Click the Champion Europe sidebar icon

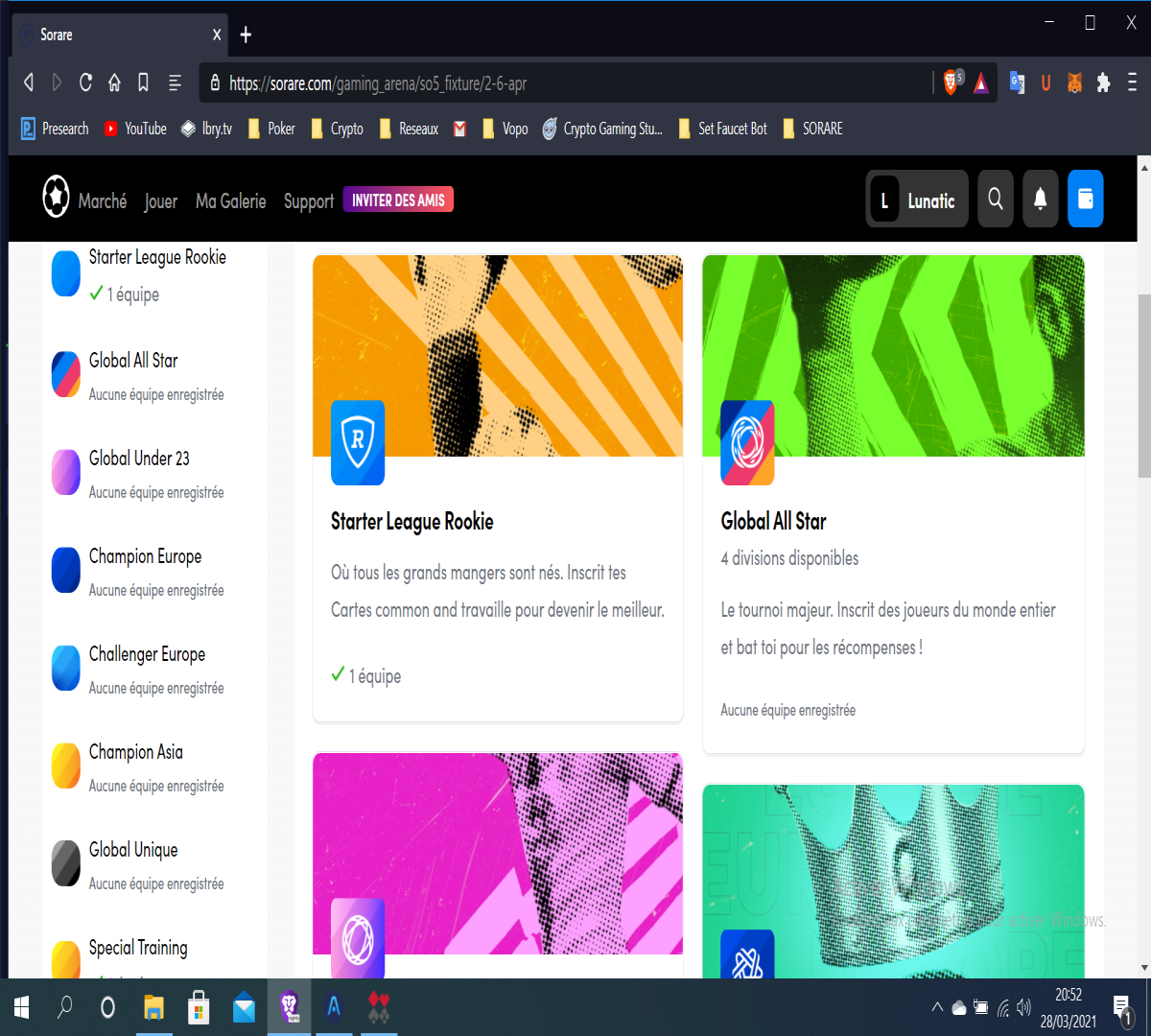coord(66,570)
